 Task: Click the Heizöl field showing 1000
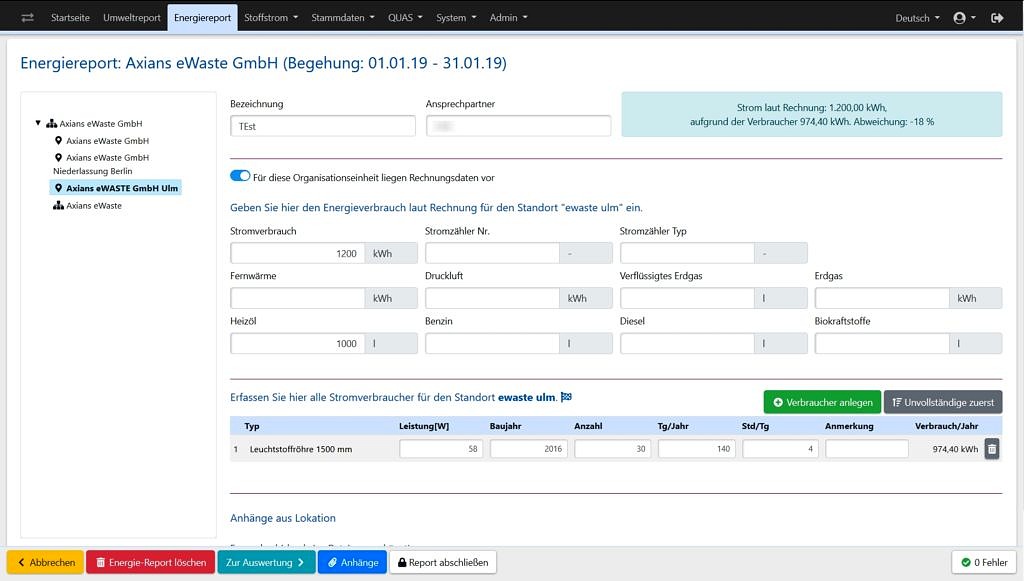pyautogui.click(x=297, y=343)
